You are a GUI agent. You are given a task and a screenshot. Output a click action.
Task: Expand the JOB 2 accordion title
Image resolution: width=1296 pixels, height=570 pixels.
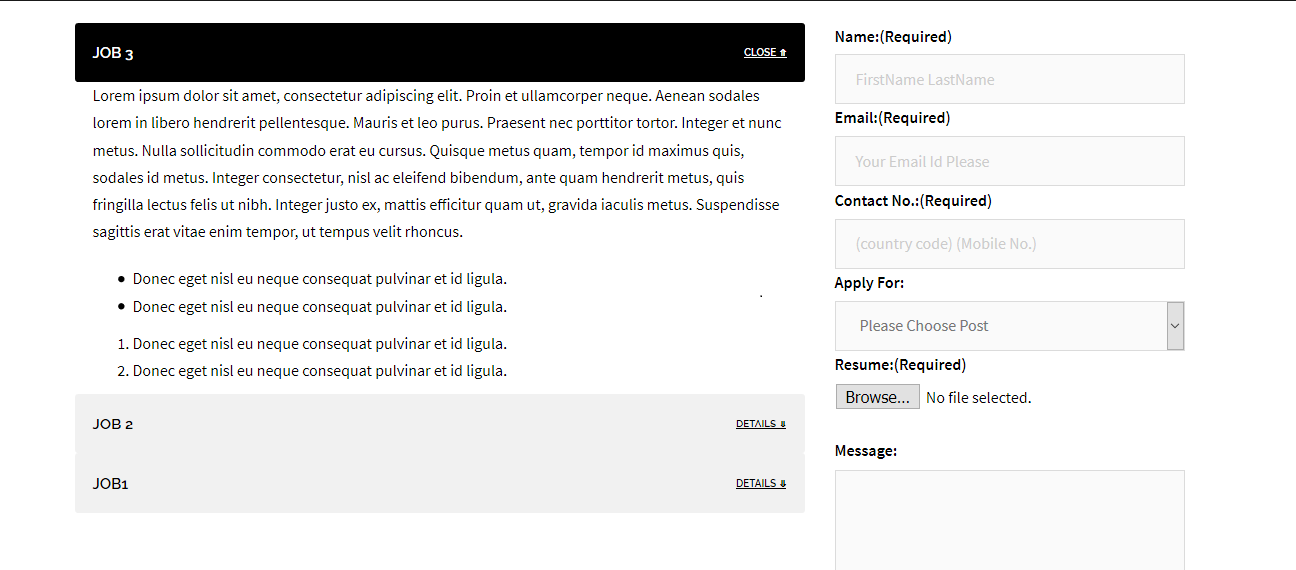[113, 424]
